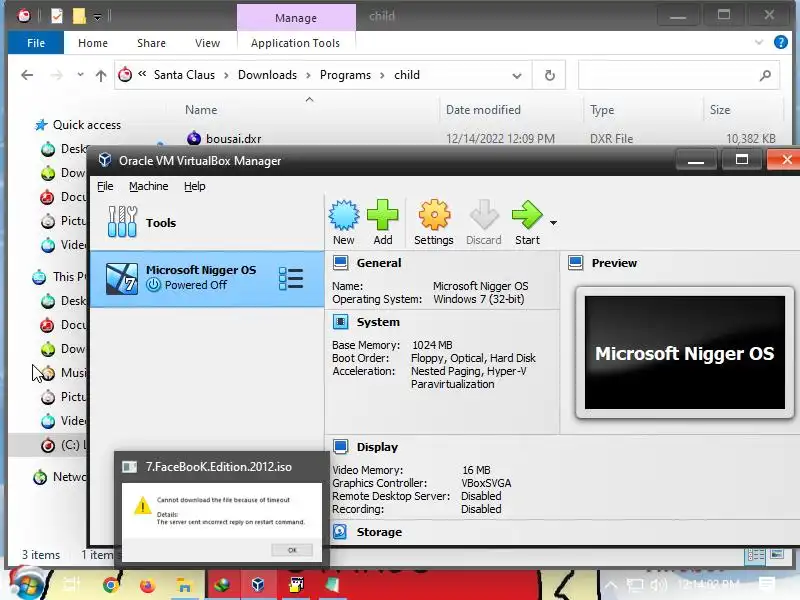Click Downloads in the address breadcrumb

click(267, 75)
